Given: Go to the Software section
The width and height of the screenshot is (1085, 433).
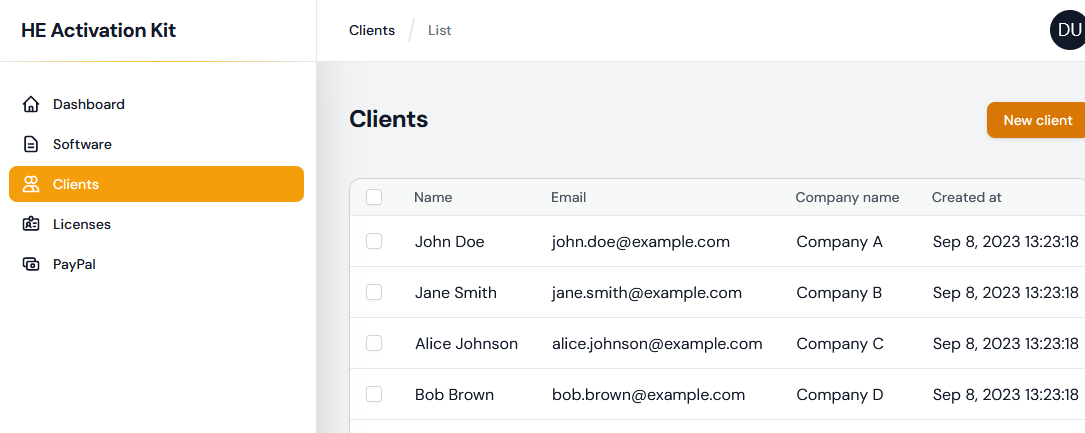Looking at the screenshot, I should [x=82, y=144].
